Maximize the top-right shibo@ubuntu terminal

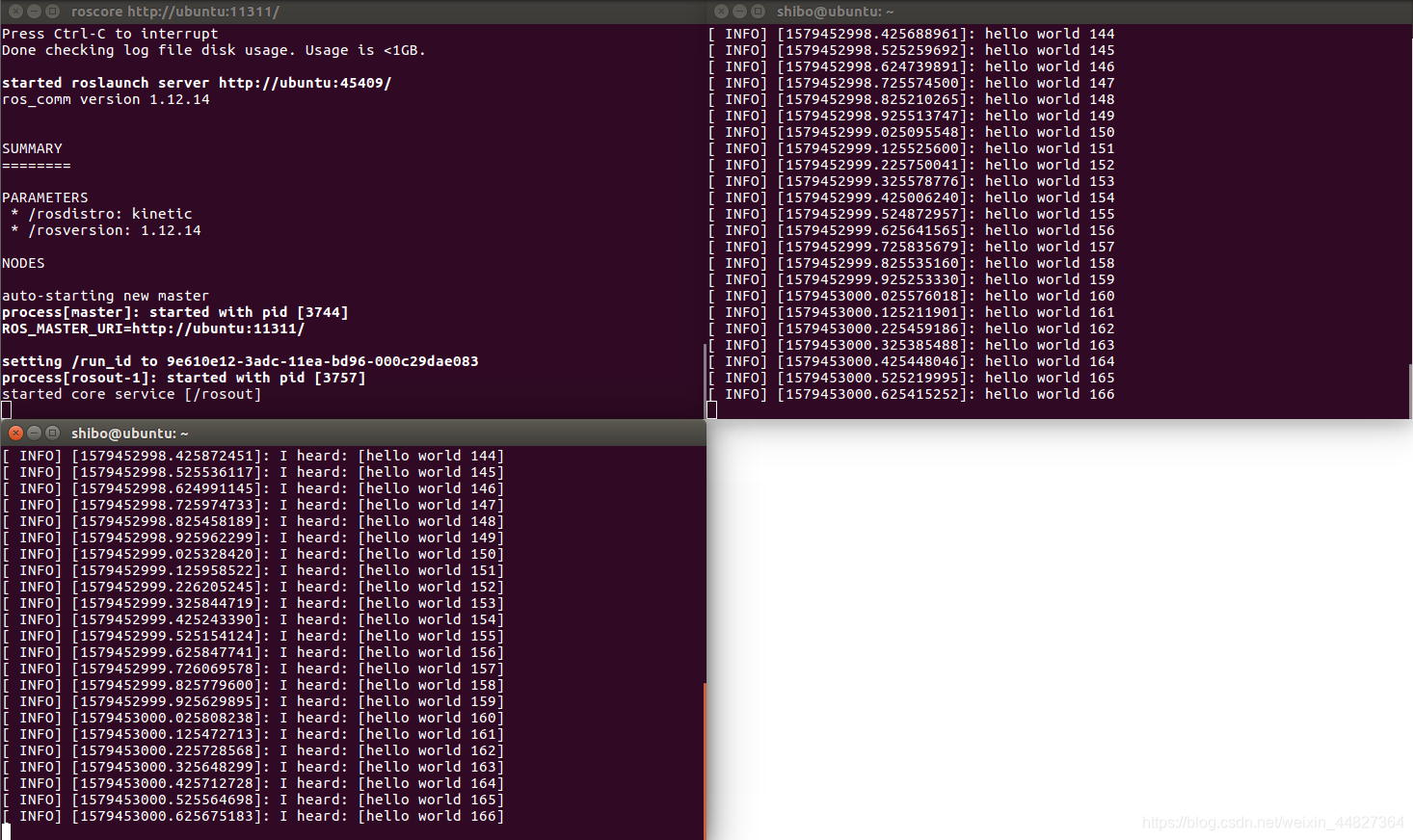pyautogui.click(x=758, y=12)
